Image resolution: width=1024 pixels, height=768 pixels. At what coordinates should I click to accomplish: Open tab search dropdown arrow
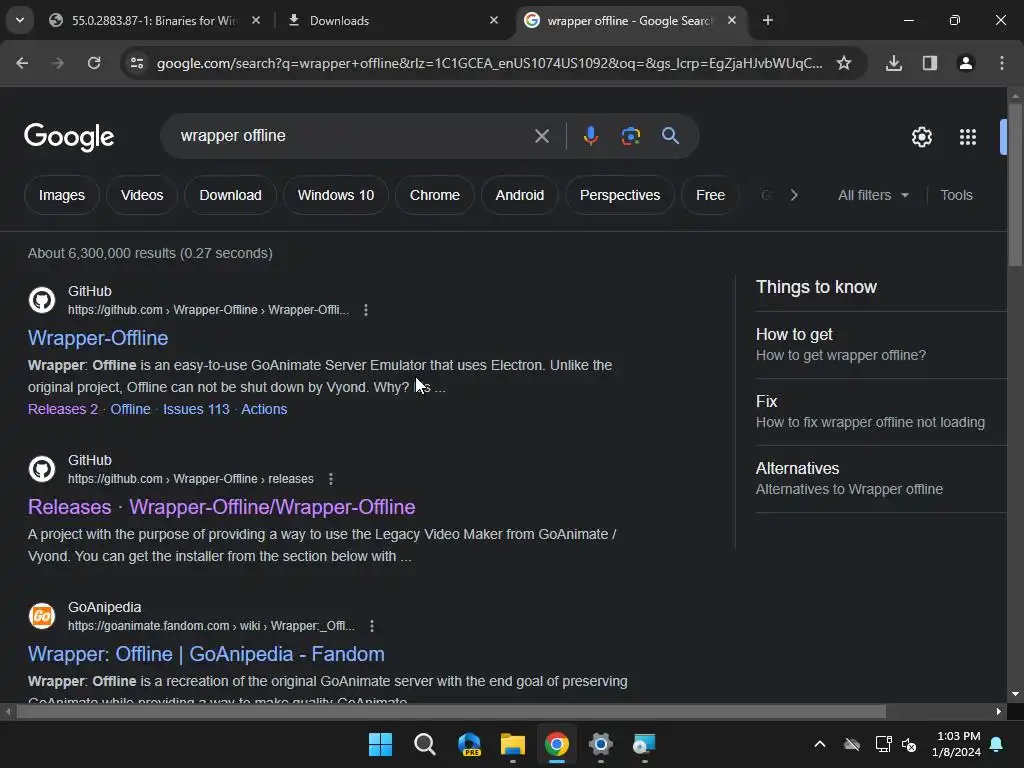(x=20, y=20)
